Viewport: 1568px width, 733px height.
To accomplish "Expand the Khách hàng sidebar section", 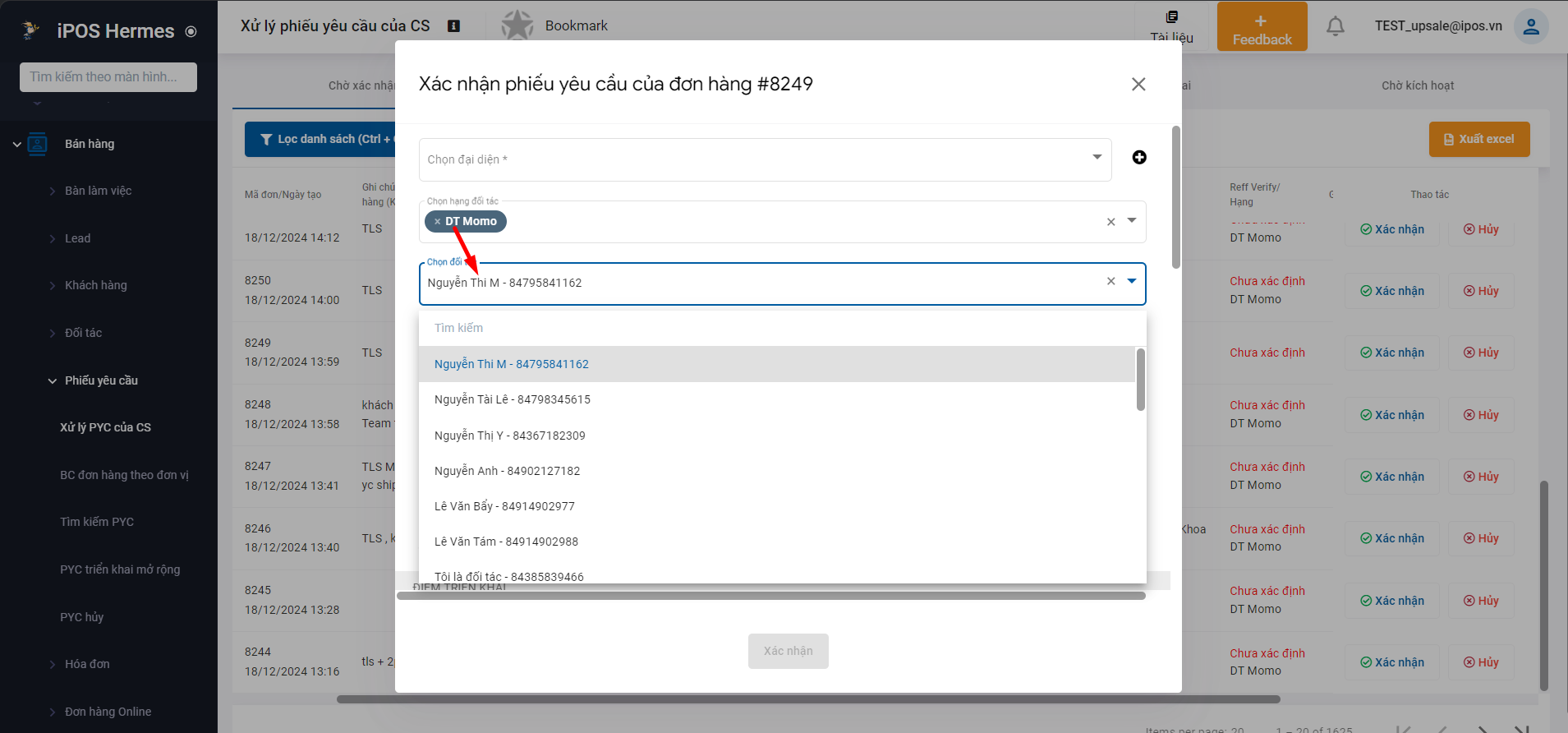I will [x=53, y=285].
